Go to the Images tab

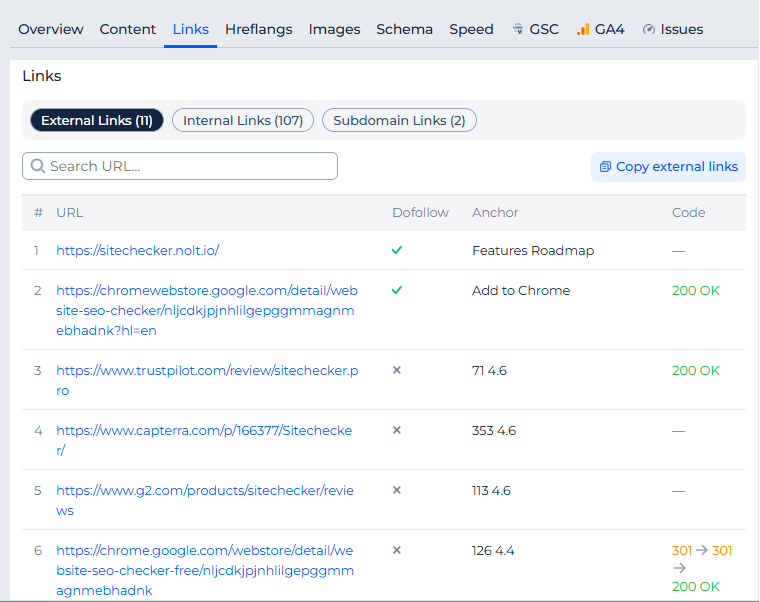[x=334, y=29]
